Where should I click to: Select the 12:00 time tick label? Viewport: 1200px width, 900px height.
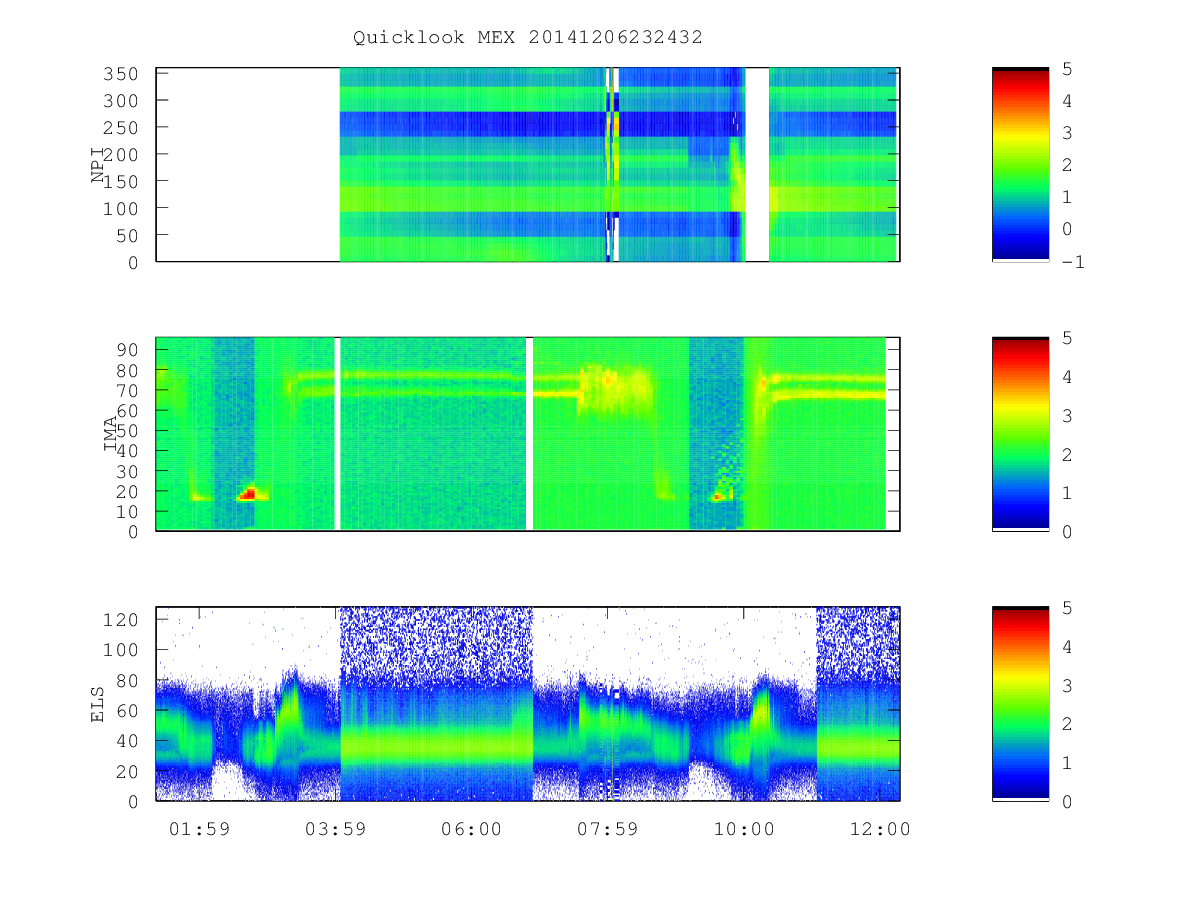click(x=881, y=829)
